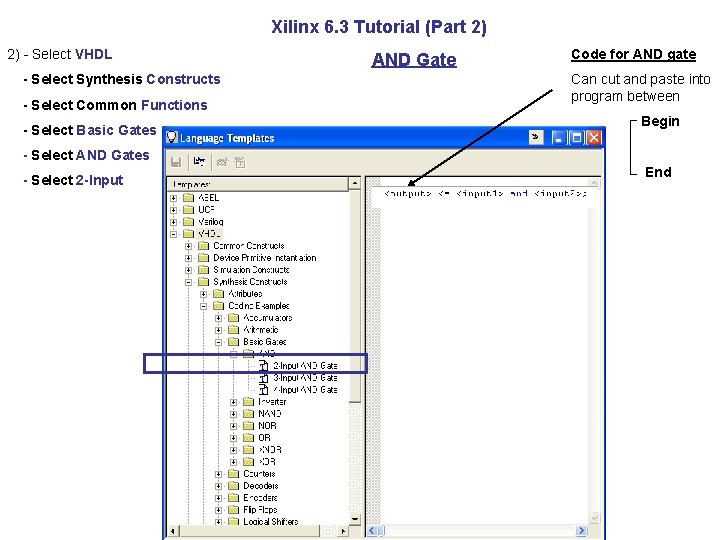Select Device Primitive Instantiation label
Image resolution: width=720 pixels, height=540 pixels.
coord(265,258)
